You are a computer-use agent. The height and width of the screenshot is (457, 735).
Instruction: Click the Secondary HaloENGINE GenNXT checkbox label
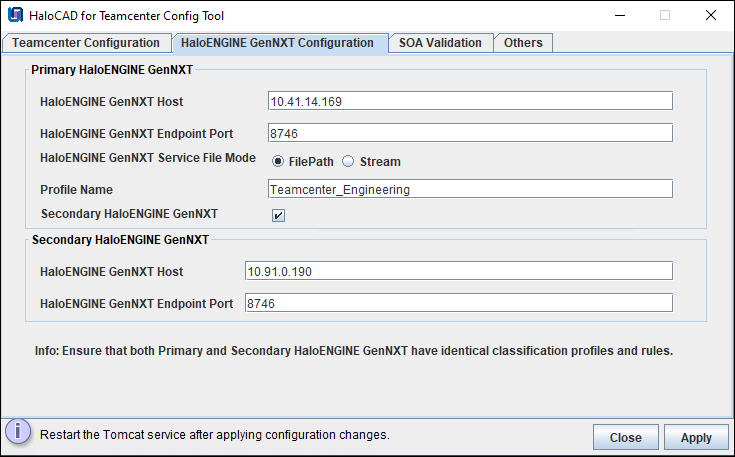coord(129,214)
